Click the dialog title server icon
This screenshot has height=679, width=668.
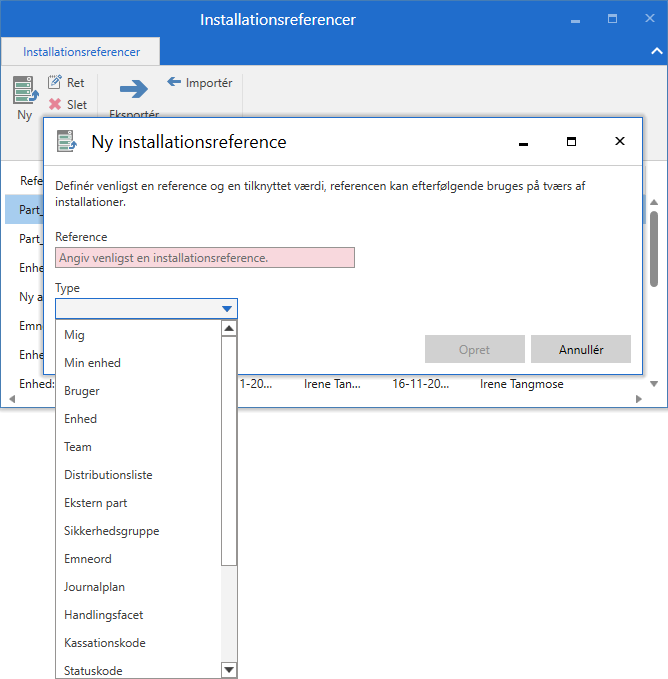click(x=67, y=141)
